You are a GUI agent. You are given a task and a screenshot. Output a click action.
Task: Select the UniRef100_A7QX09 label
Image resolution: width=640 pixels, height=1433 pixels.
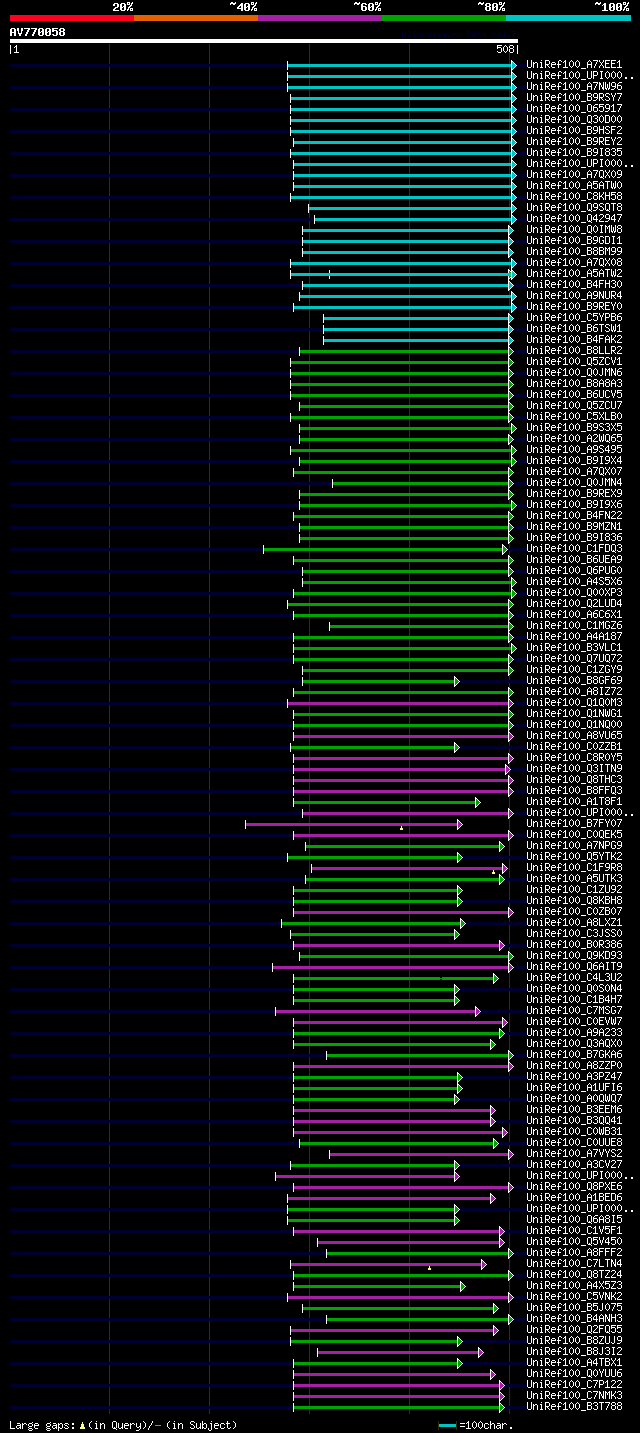pos(575,174)
